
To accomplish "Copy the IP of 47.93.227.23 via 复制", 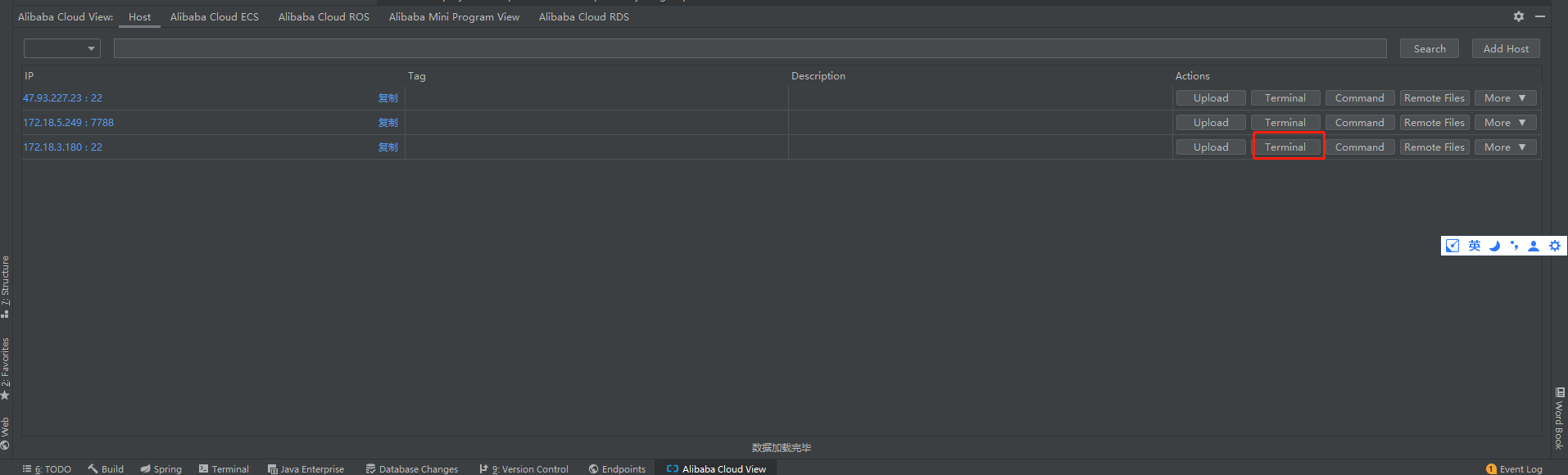I will coord(388,98).
